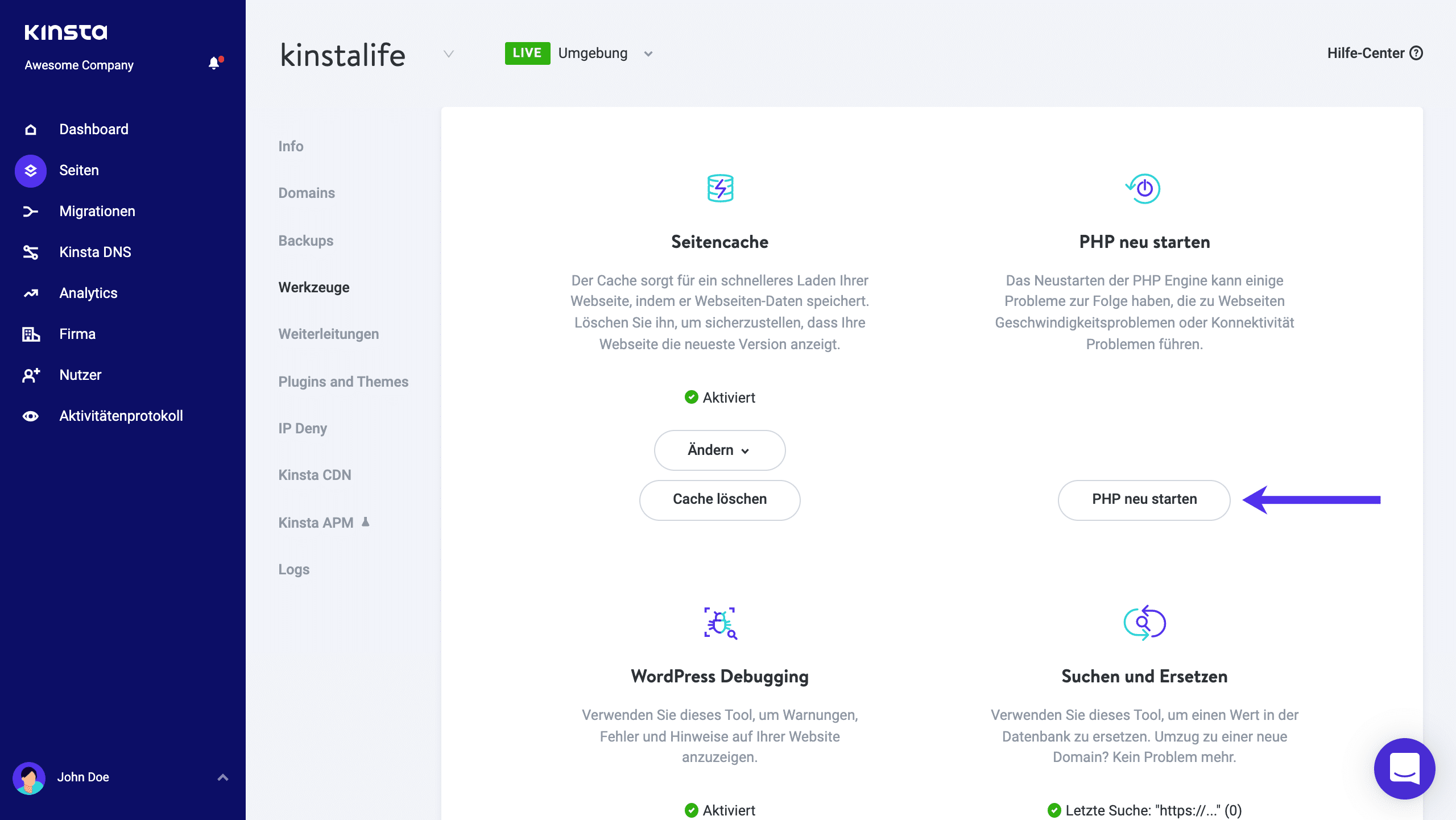Click the Cache löschen button
Screen dimensions: 1456x820
719,499
